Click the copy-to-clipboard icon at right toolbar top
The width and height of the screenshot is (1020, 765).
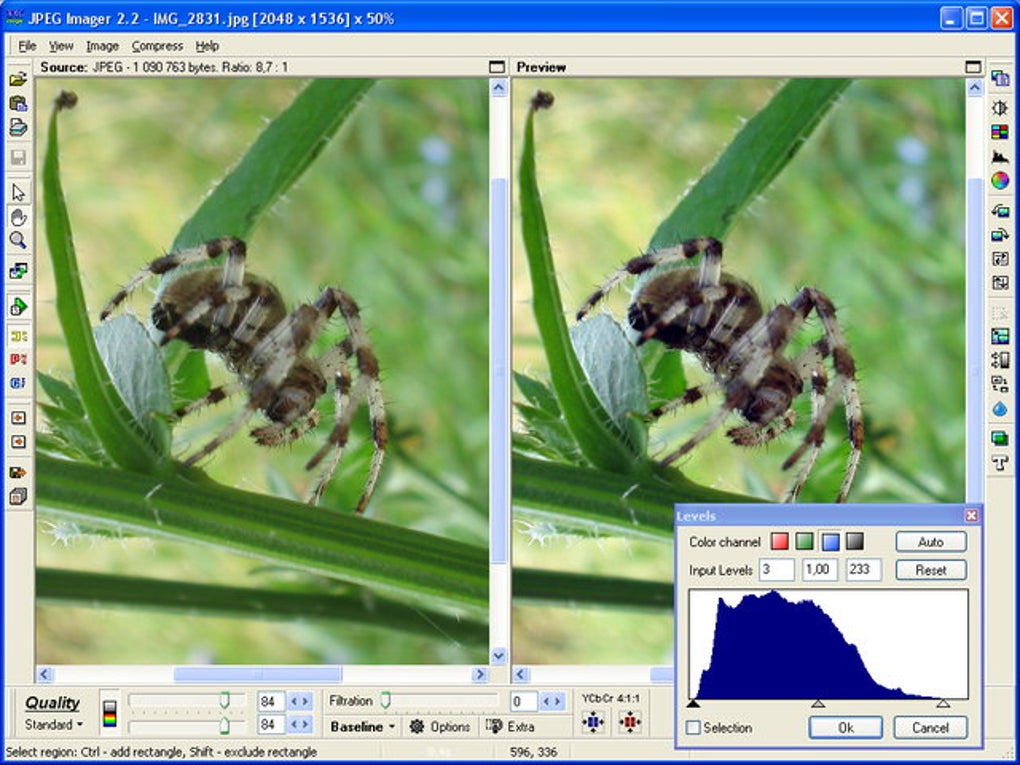(x=1000, y=78)
